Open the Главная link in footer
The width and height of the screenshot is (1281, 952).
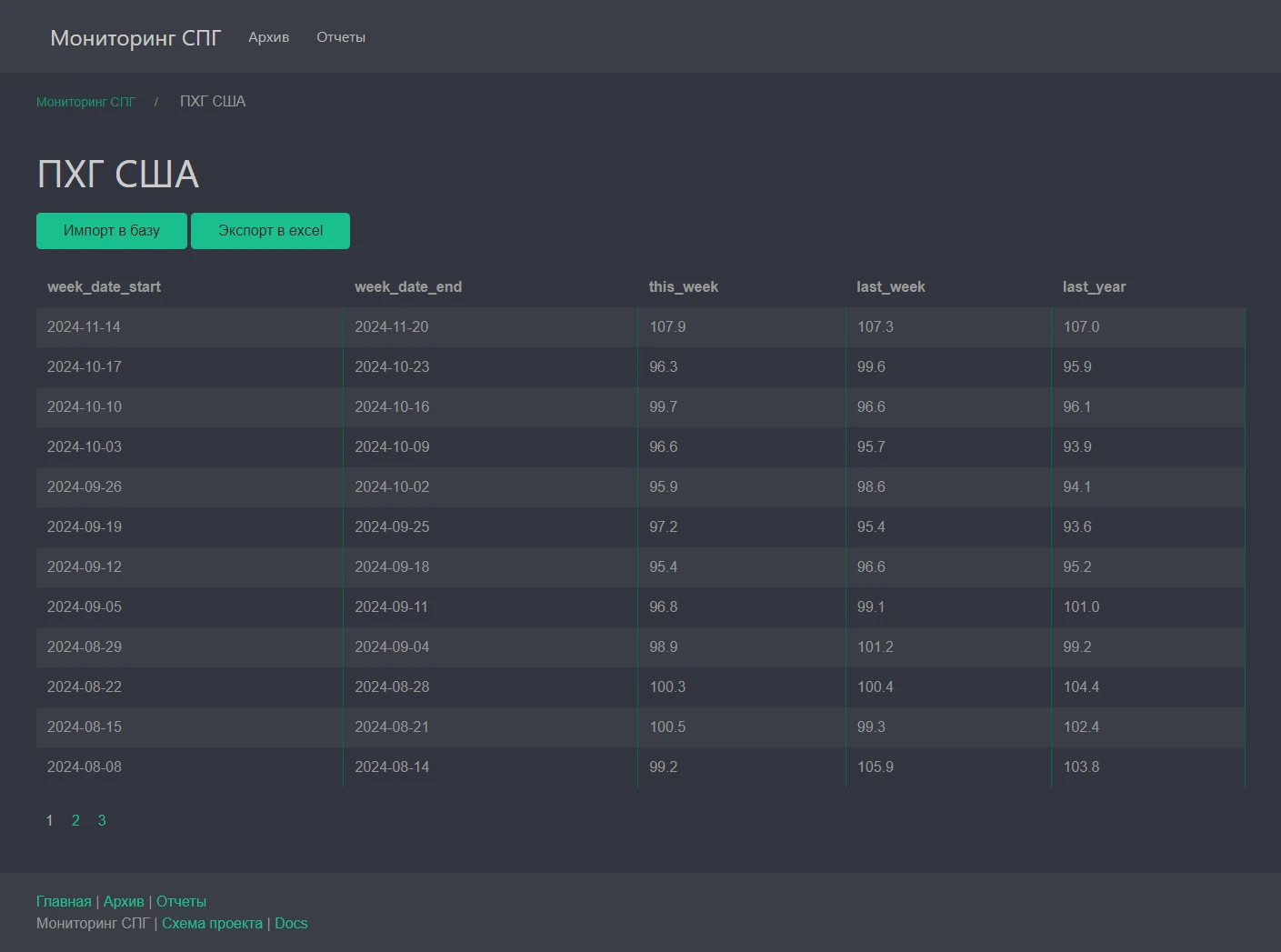click(64, 901)
